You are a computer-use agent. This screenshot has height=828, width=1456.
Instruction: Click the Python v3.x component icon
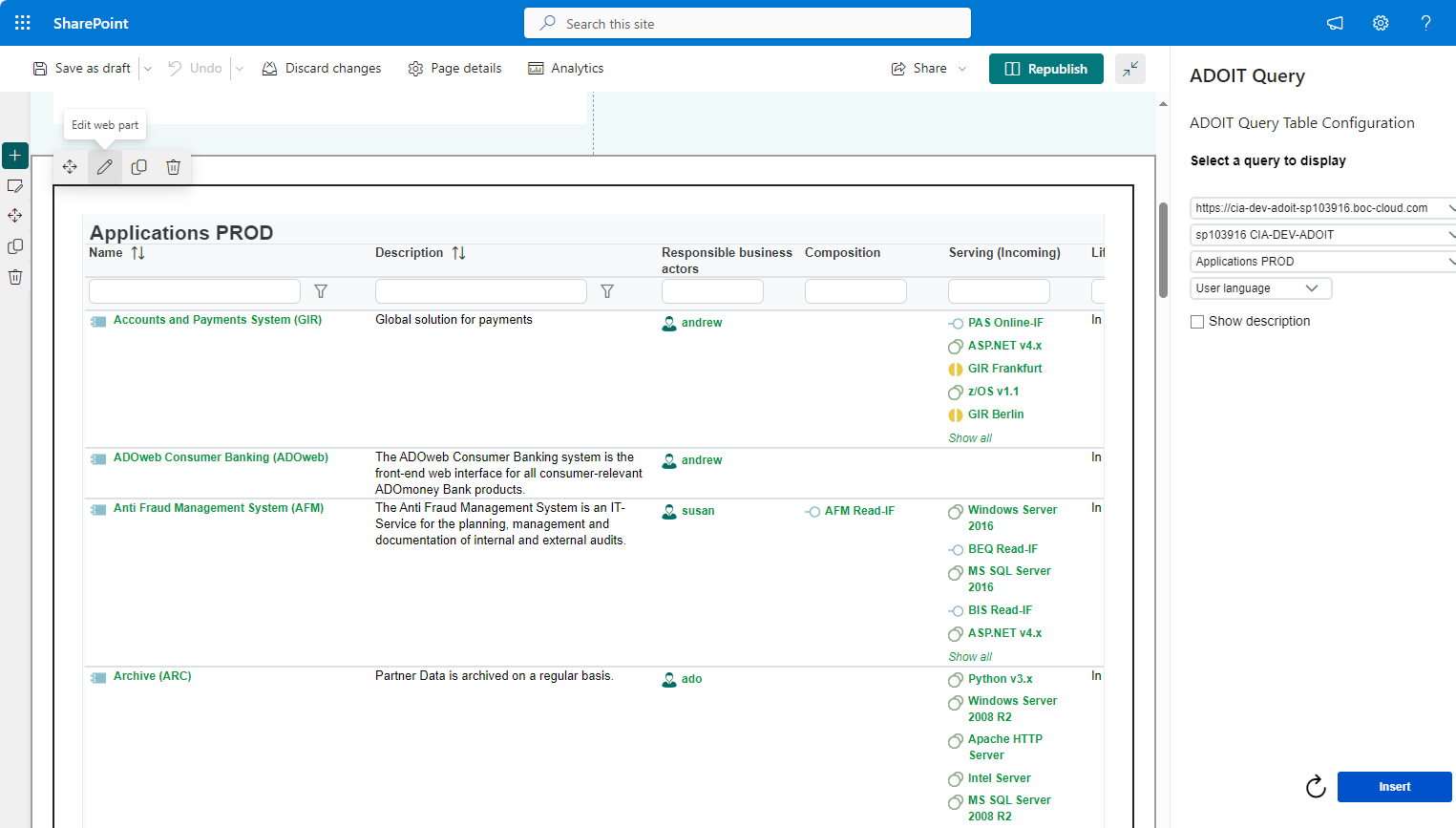point(955,680)
